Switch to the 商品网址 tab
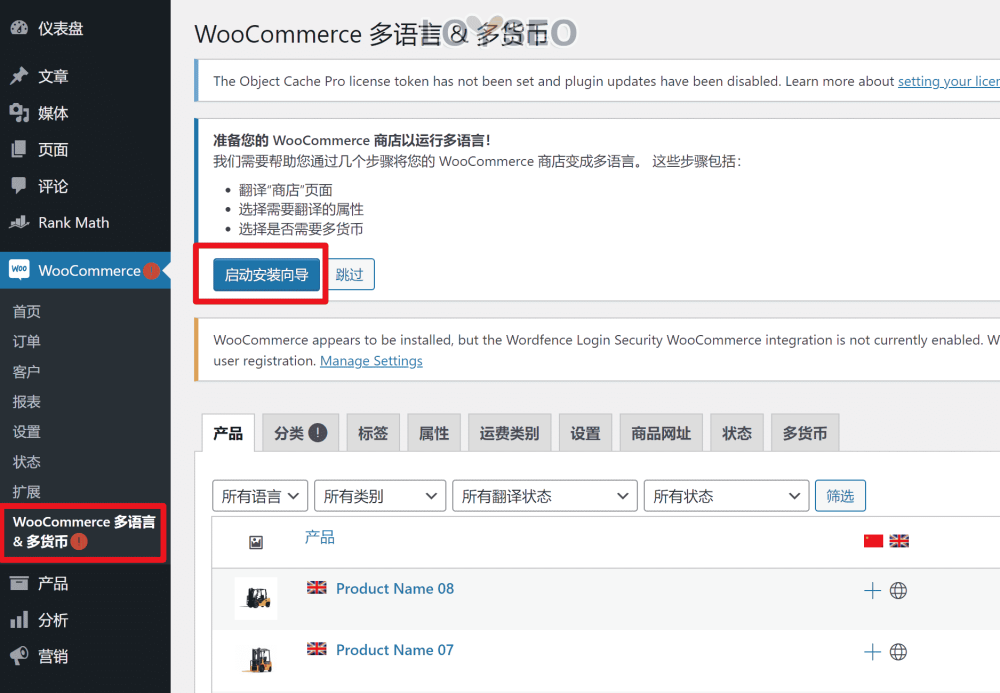The height and width of the screenshot is (693, 1000). (x=661, y=433)
